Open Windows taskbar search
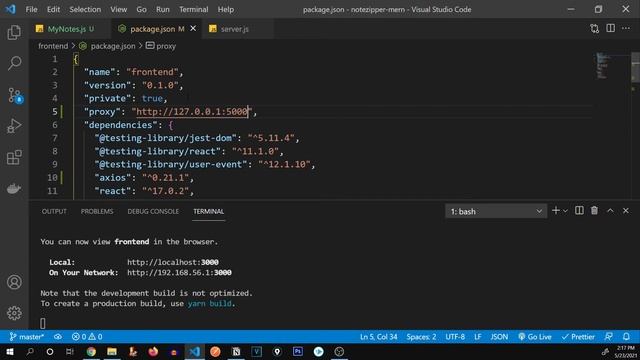 (x=30, y=351)
